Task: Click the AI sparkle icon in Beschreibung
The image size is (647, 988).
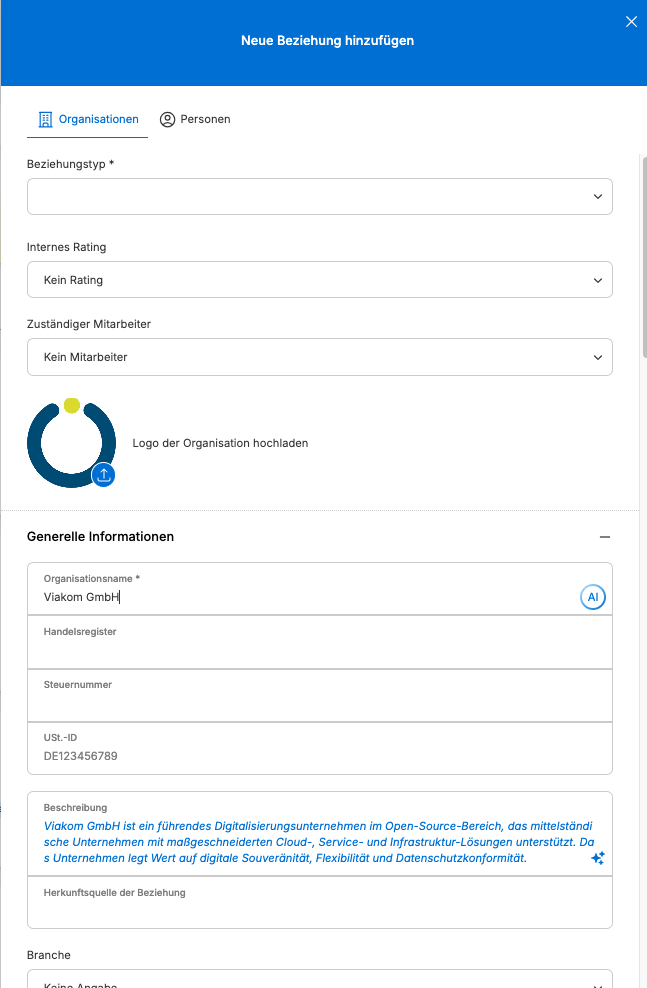Action: 598,858
